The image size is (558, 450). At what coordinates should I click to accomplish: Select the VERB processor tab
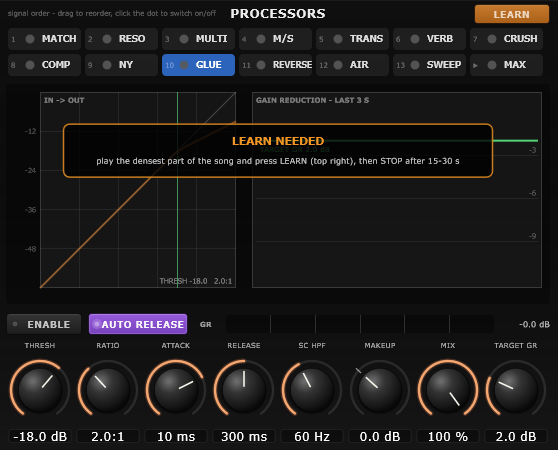430,39
